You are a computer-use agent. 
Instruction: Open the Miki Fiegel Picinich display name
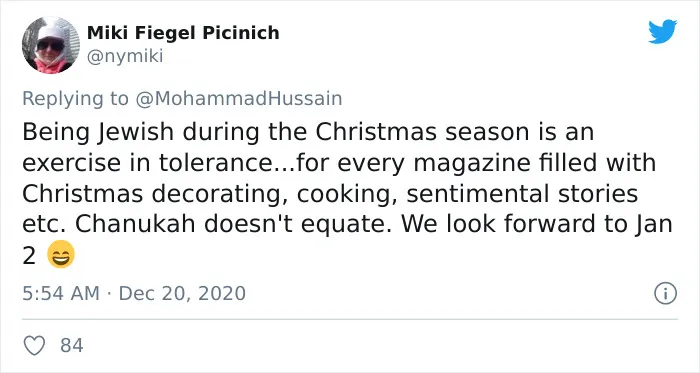pos(183,33)
